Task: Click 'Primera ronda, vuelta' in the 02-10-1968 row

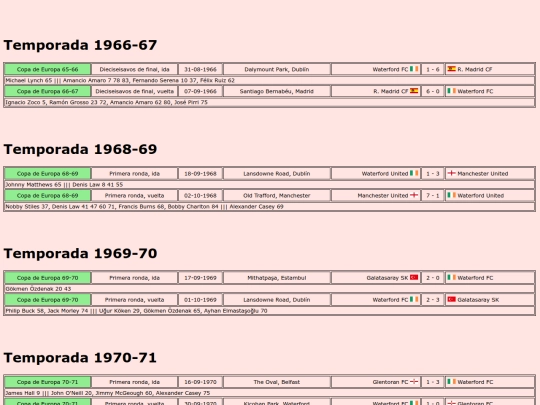Action: 135,196
